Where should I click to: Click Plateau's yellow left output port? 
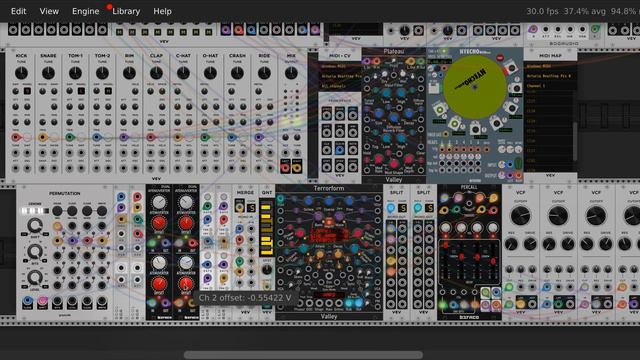click(411, 62)
